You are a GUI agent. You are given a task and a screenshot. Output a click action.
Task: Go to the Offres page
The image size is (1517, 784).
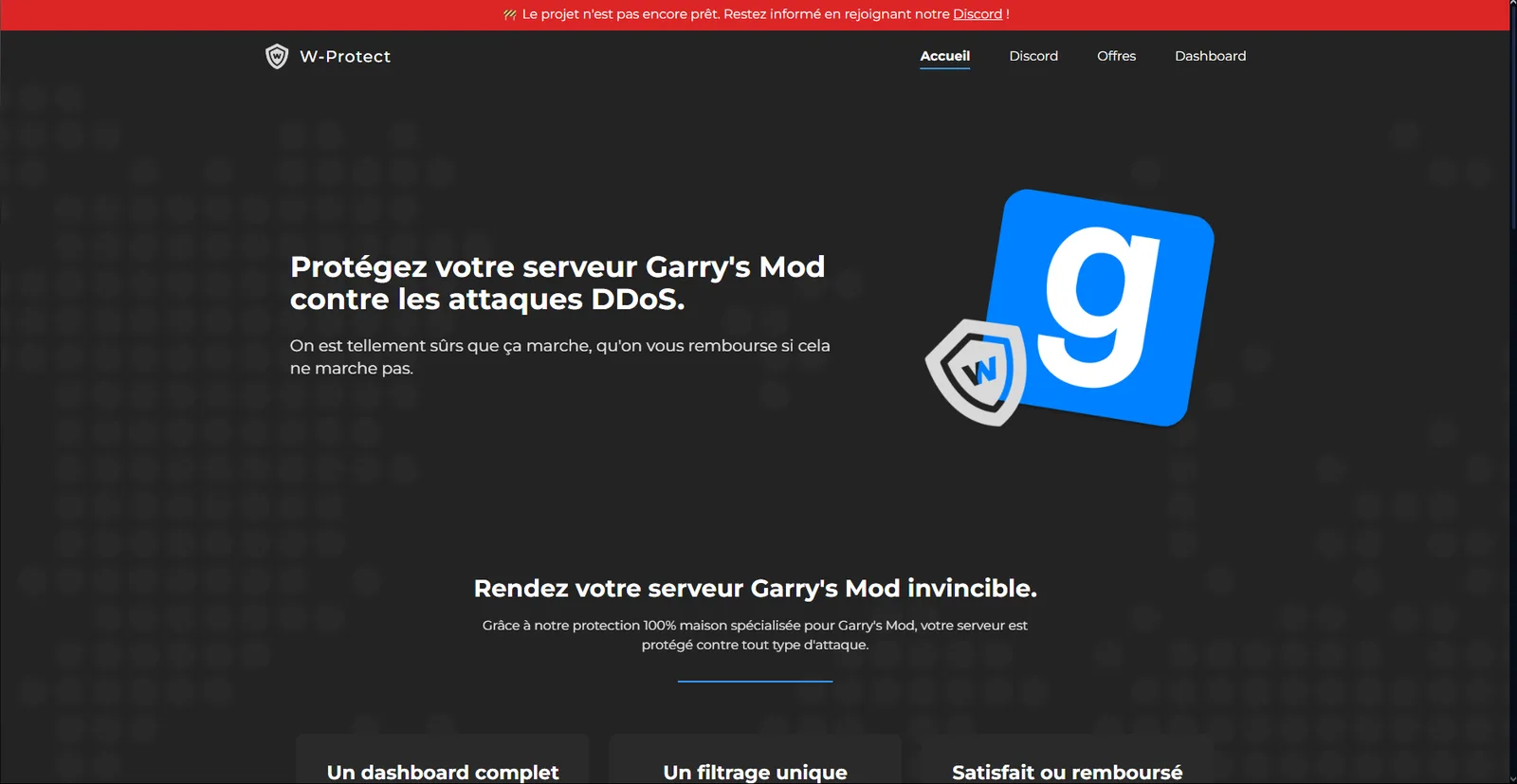point(1116,56)
